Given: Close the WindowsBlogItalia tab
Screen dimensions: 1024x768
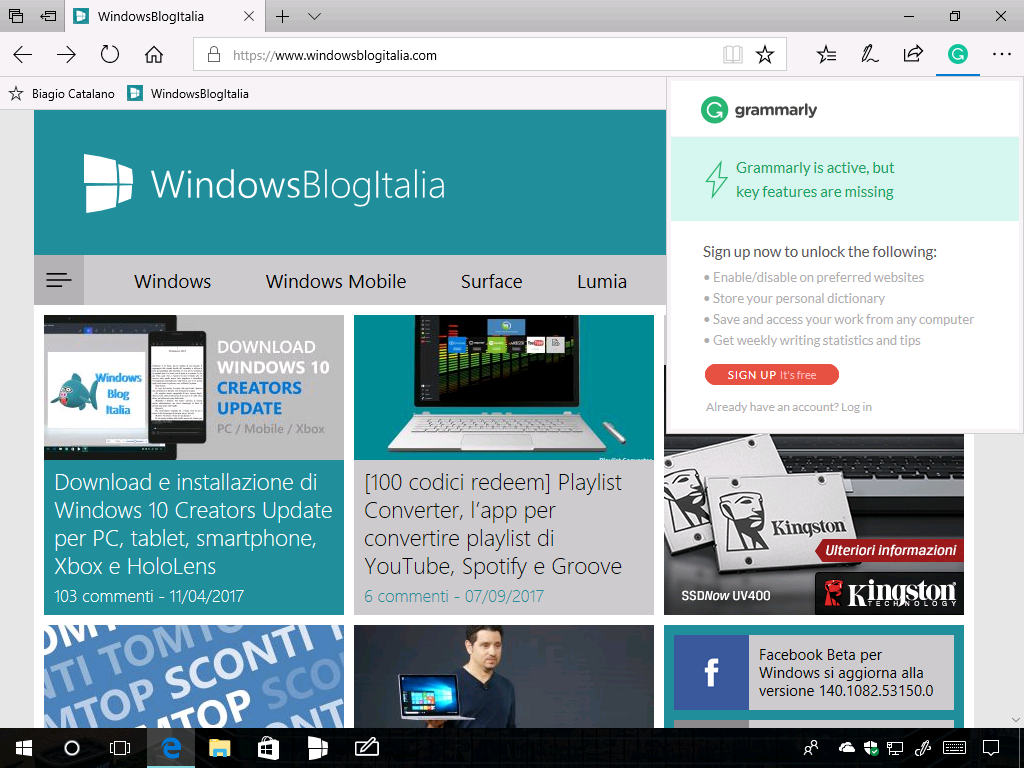Looking at the screenshot, I should coord(249,16).
